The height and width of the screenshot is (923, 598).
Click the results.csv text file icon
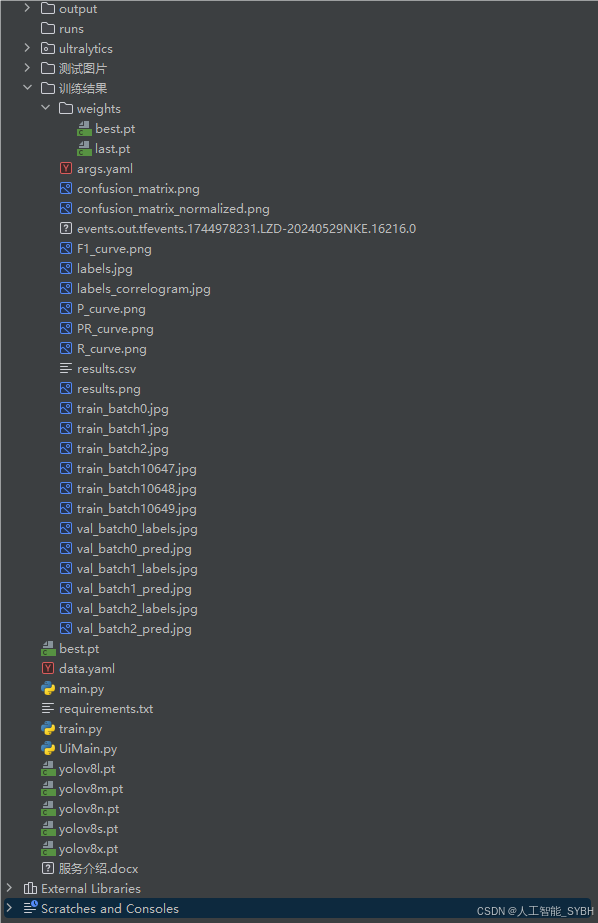(x=66, y=368)
